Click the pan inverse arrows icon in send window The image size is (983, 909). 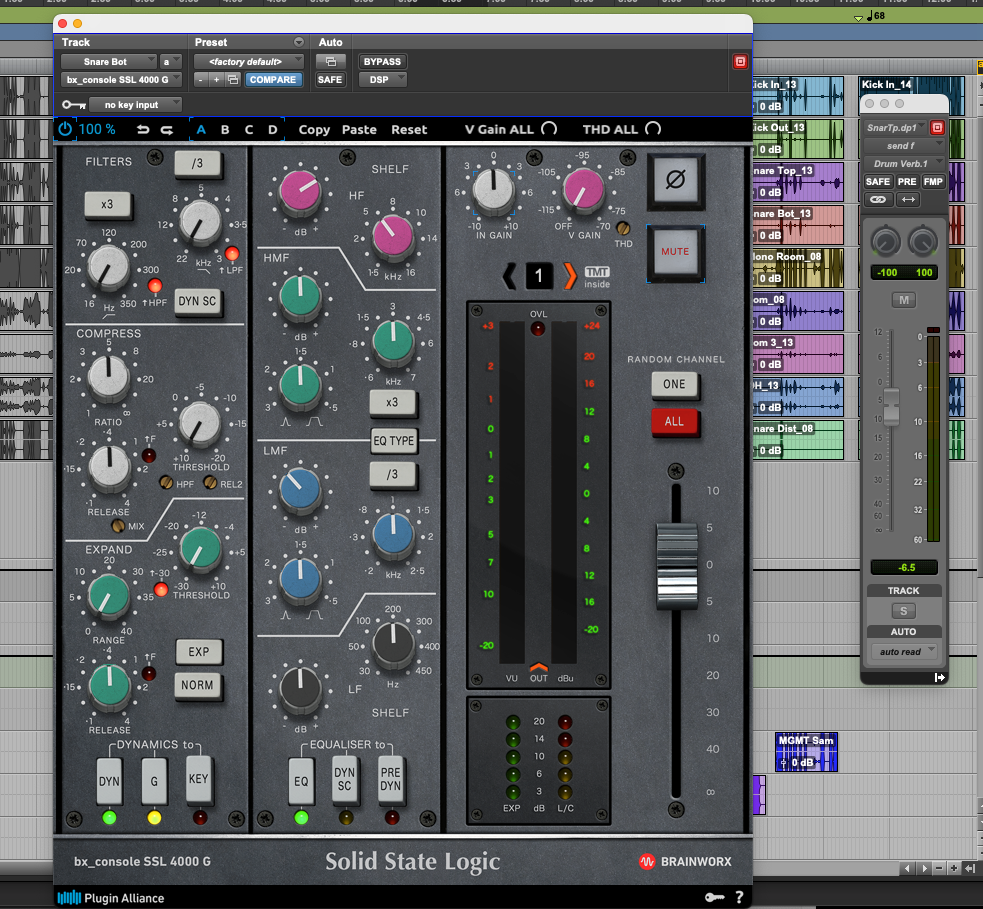pyautogui.click(x=908, y=199)
